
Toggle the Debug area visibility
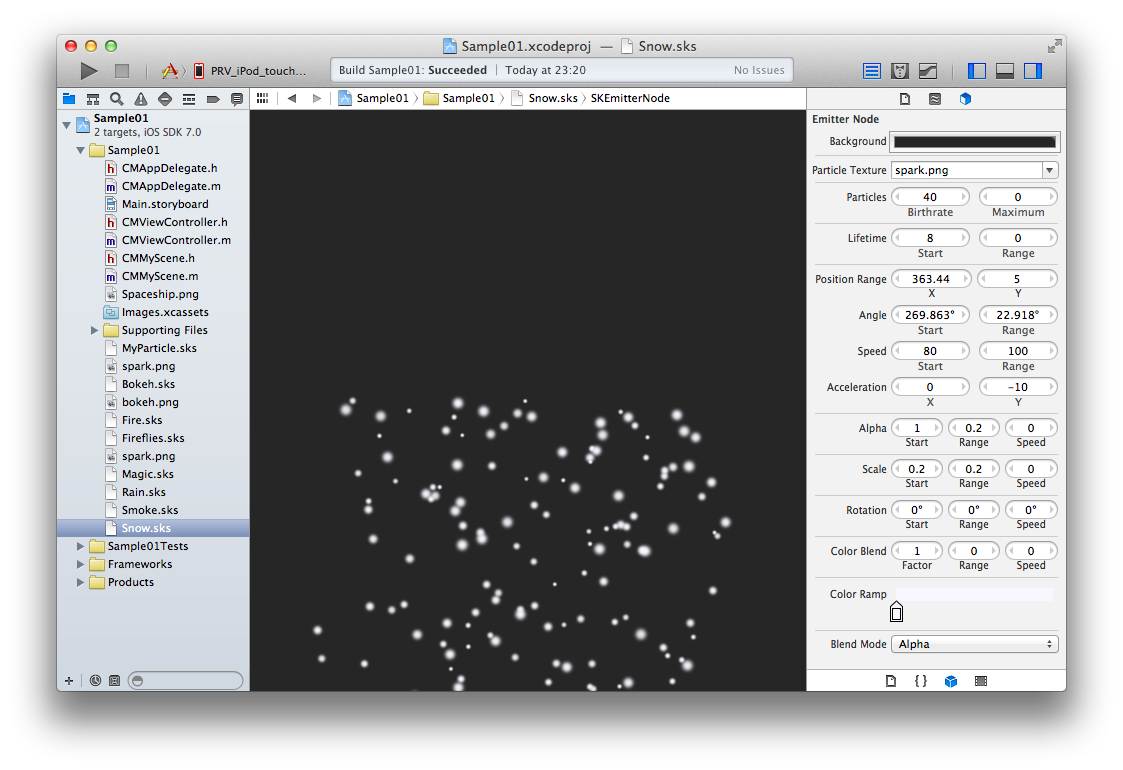click(x=1005, y=71)
